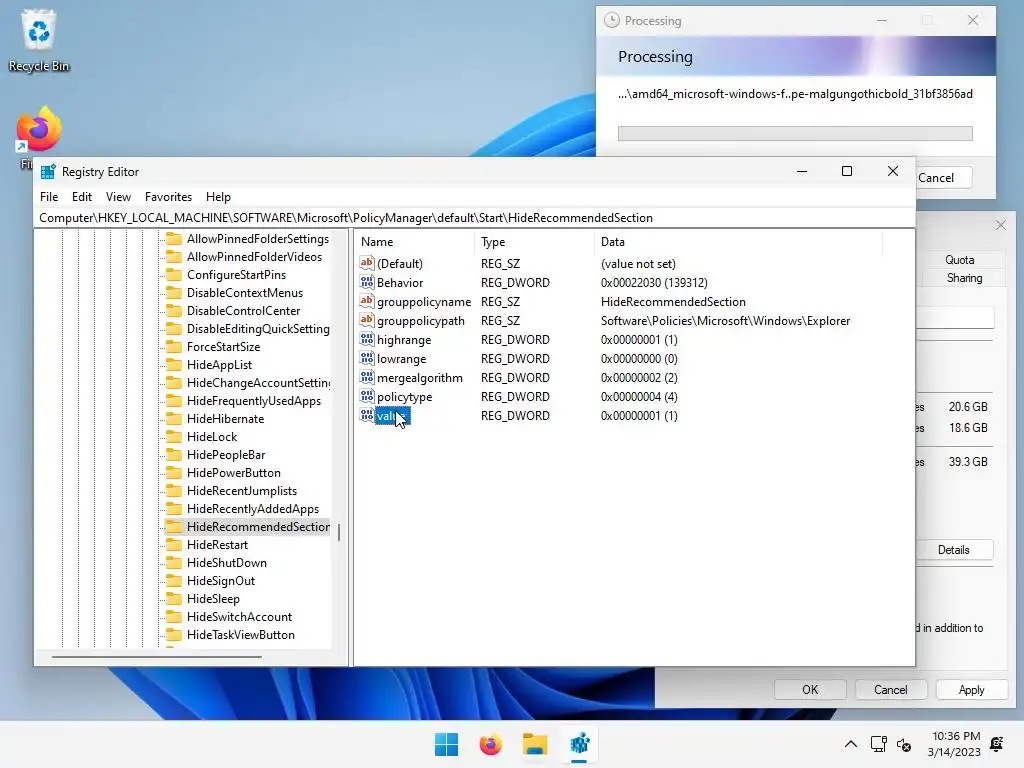Open the Recycle Bin desktop icon
The image size is (1024, 768).
(39, 40)
